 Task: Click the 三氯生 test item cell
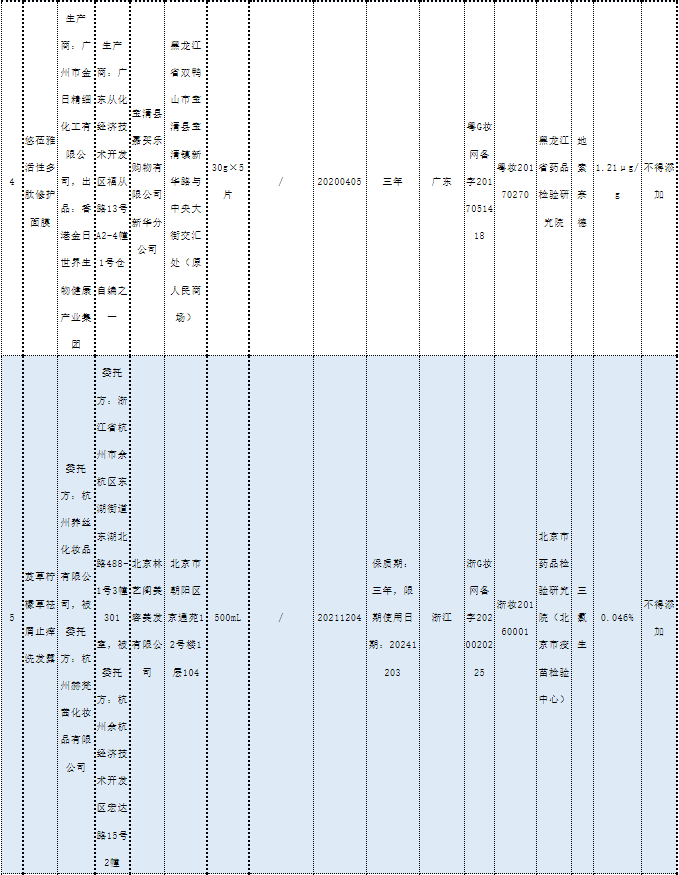click(582, 618)
